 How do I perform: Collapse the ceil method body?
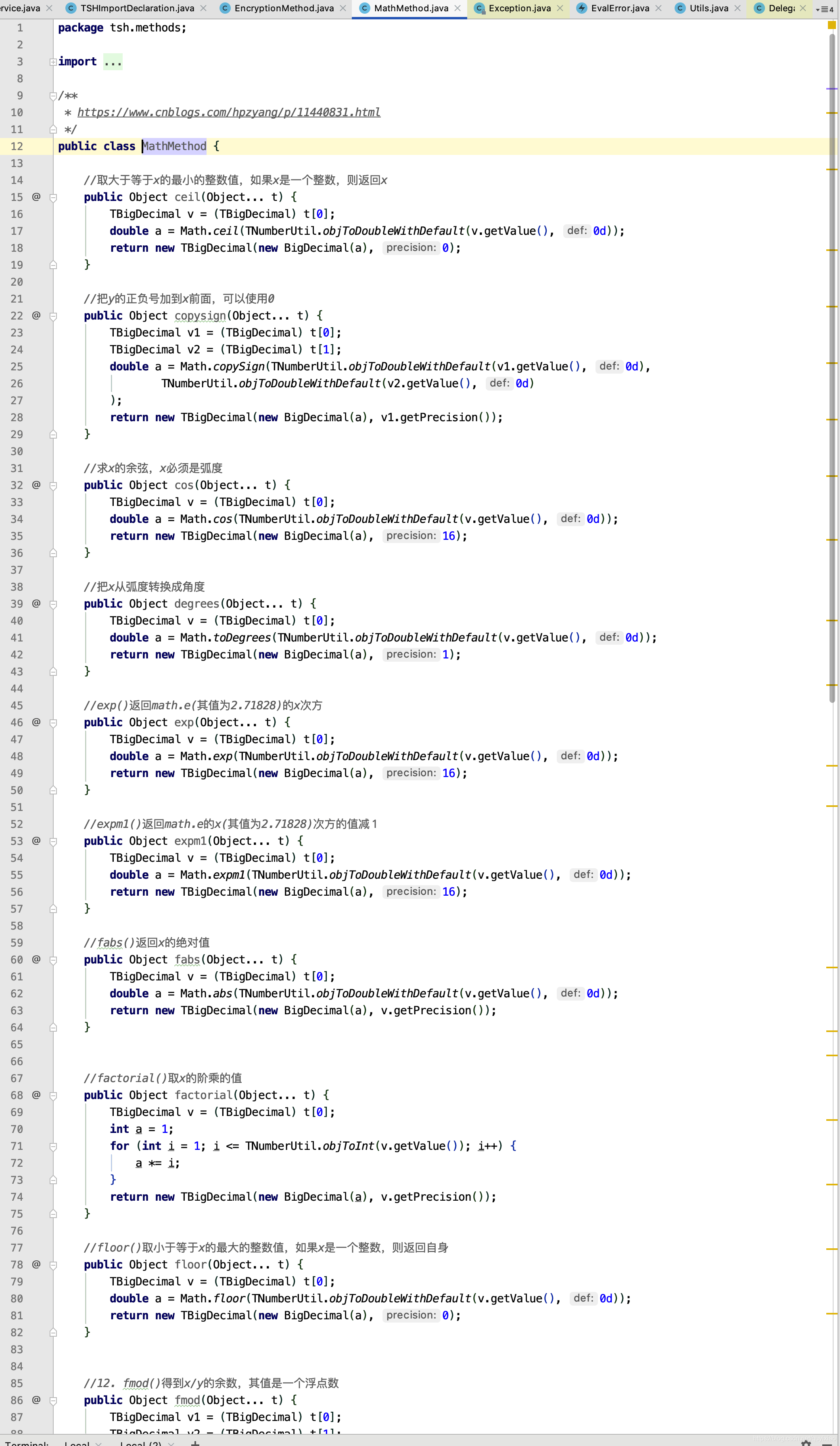click(x=53, y=197)
